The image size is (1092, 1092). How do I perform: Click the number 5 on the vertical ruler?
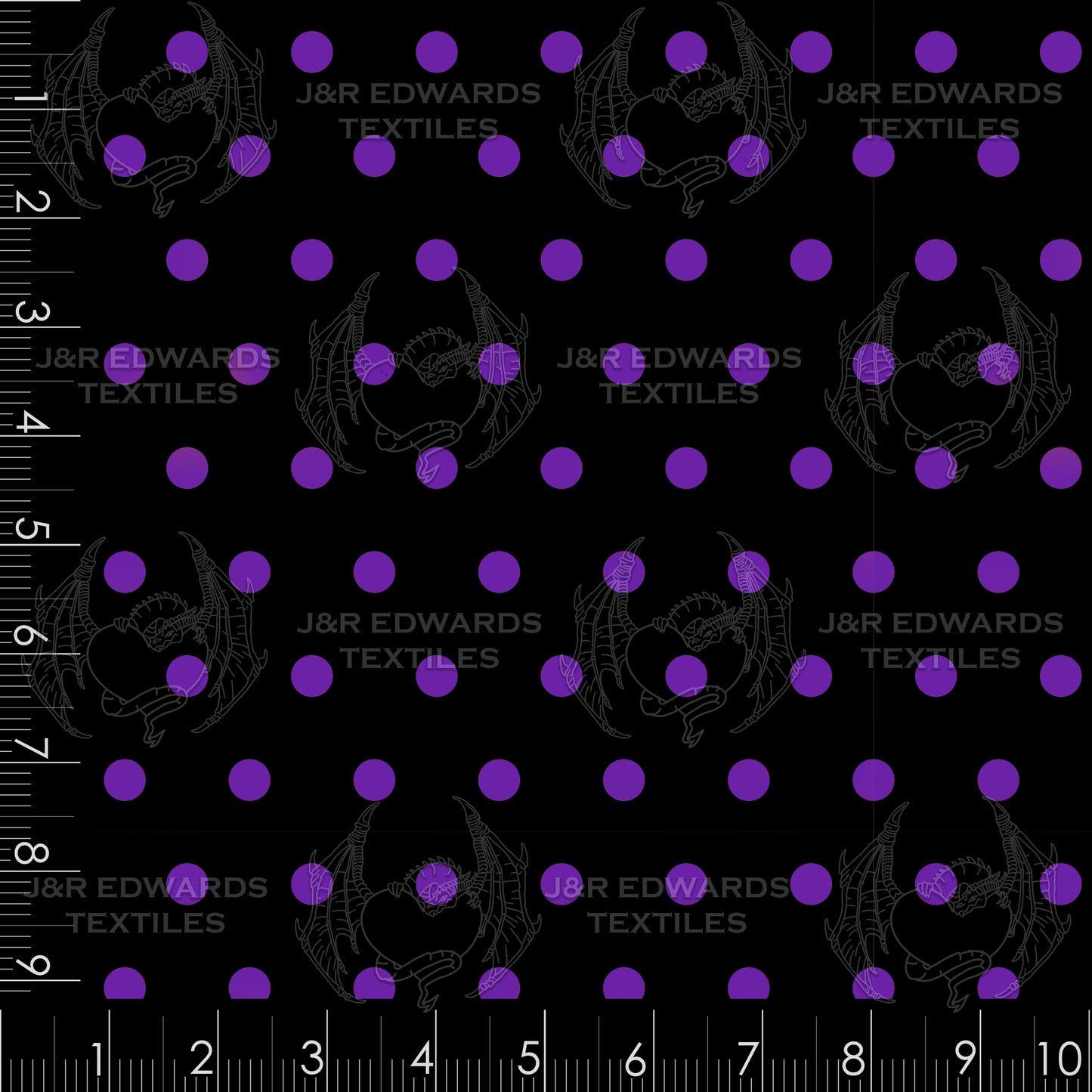pos(33,529)
